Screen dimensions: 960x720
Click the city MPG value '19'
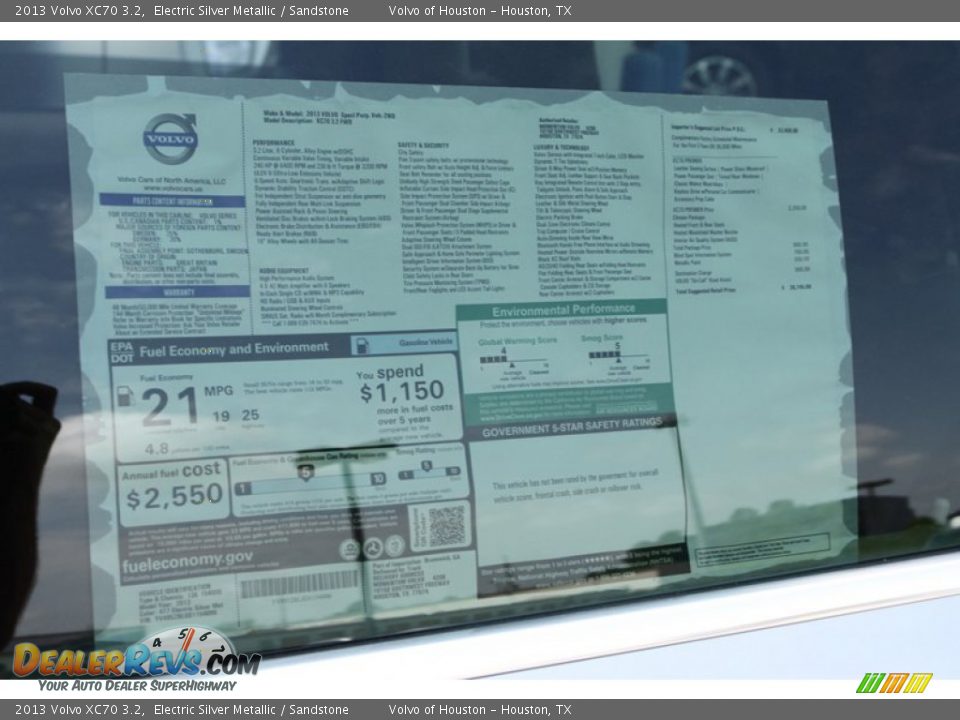click(221, 416)
